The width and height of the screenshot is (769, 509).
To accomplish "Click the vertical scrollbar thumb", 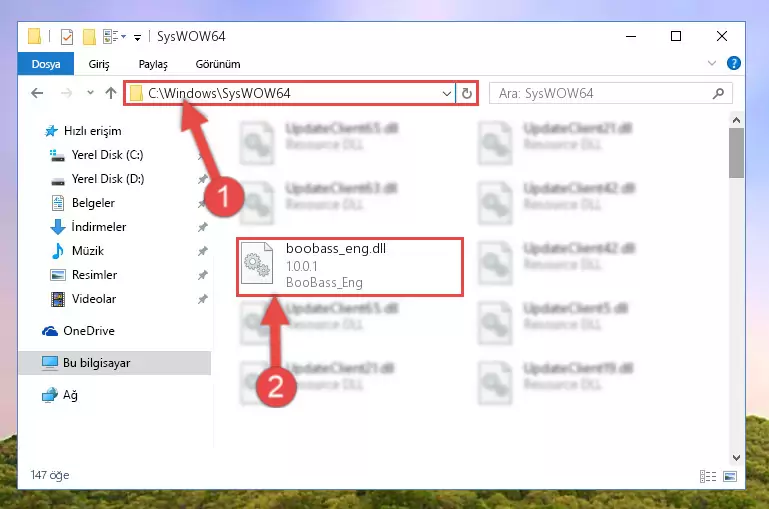I will [736, 153].
